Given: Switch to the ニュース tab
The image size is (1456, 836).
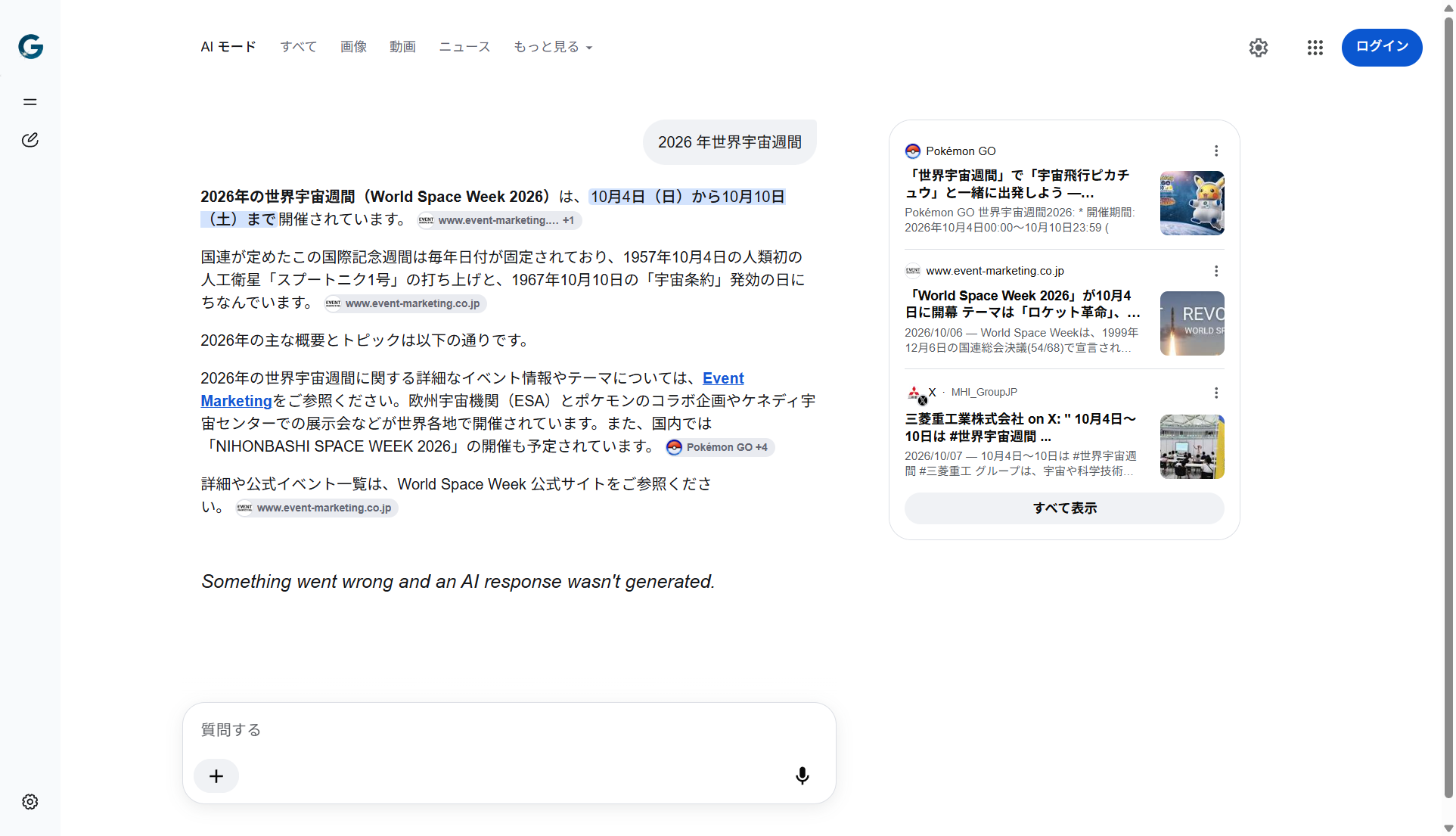Looking at the screenshot, I should pyautogui.click(x=464, y=47).
